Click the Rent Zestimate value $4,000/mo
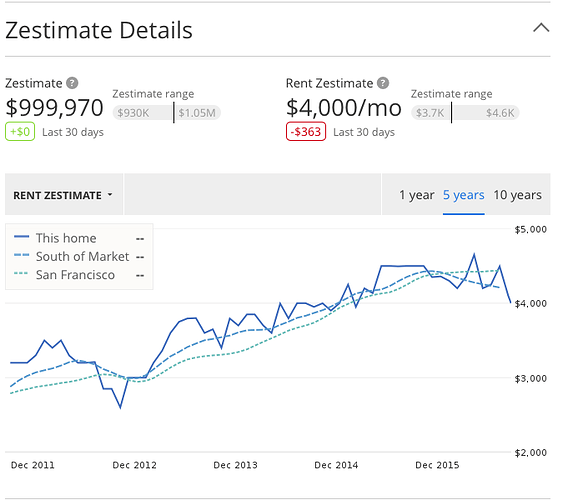 [x=343, y=108]
